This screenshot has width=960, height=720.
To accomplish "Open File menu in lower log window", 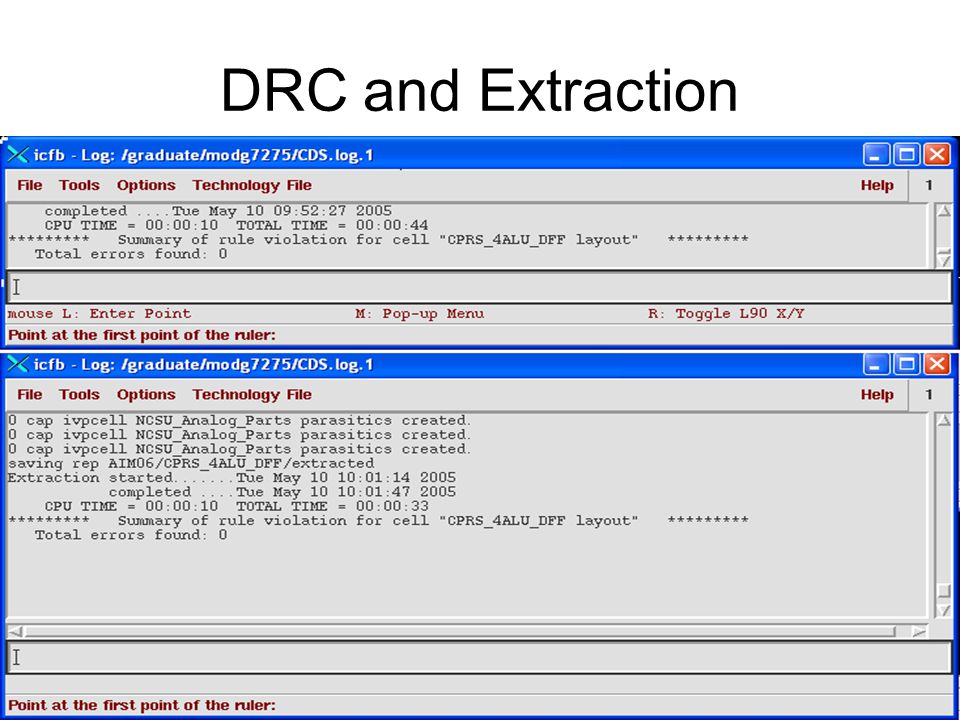I will (x=29, y=395).
